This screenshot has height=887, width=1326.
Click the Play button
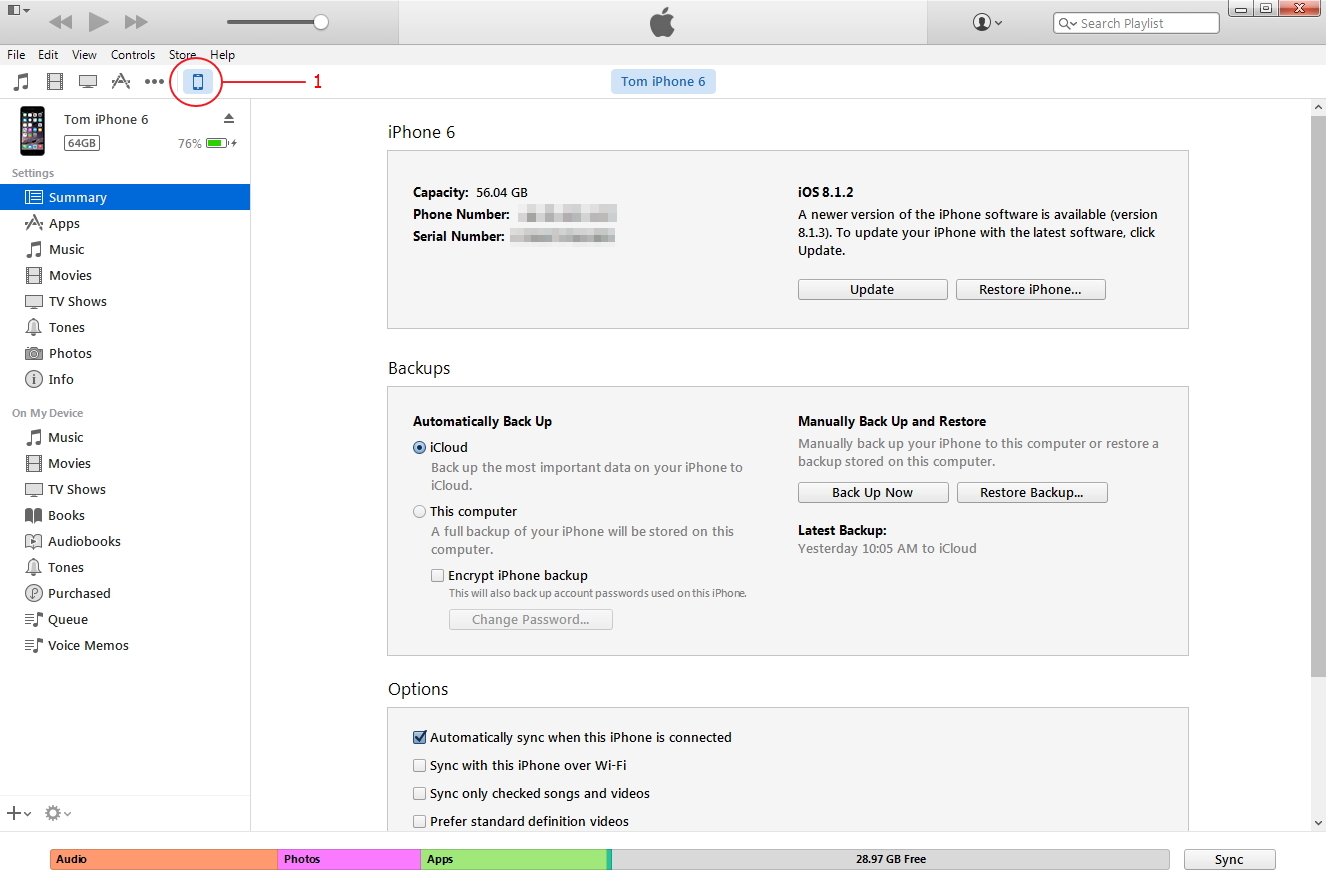pos(98,21)
